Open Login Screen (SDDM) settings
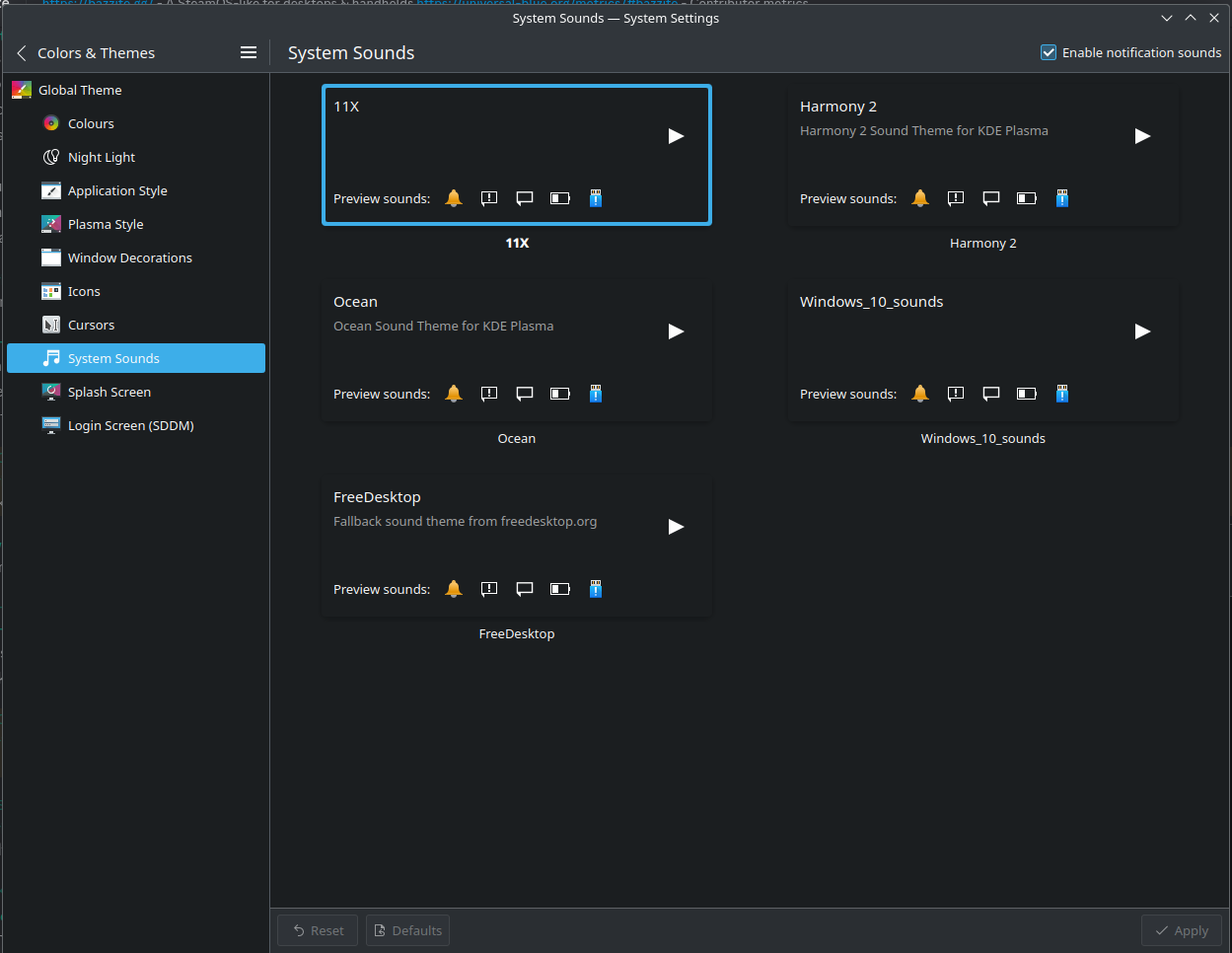Screen dimensions: 1232x953 pyautogui.click(x=130, y=425)
